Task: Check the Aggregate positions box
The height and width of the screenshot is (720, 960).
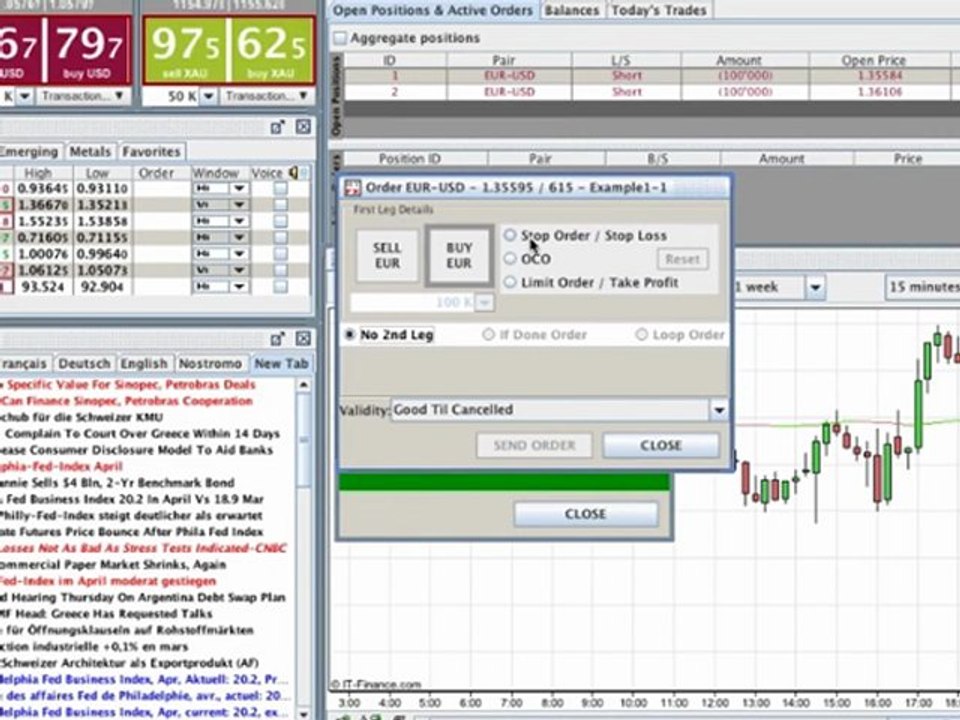Action: click(x=339, y=38)
